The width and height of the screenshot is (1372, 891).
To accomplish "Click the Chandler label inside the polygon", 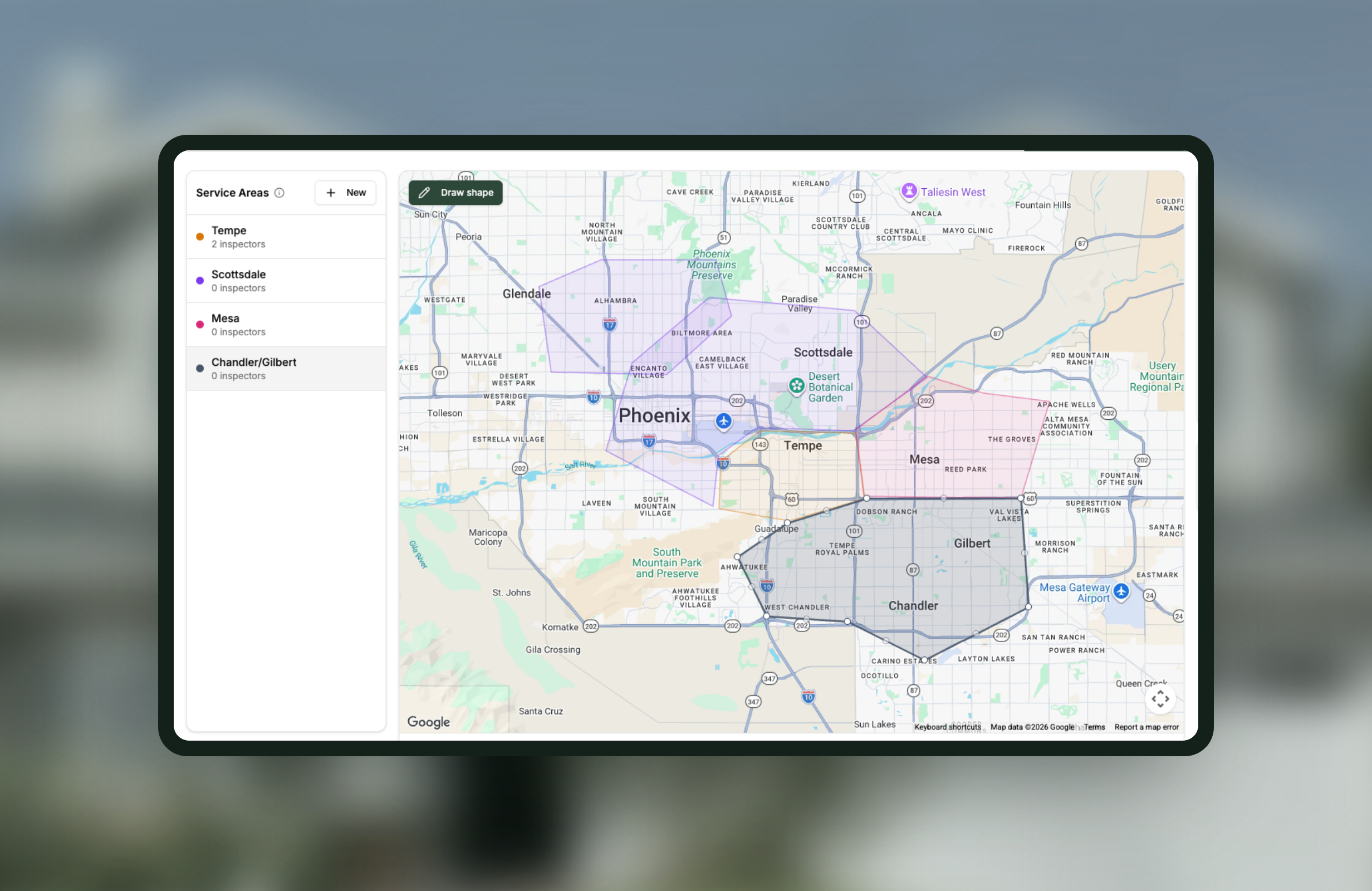I will (913, 605).
